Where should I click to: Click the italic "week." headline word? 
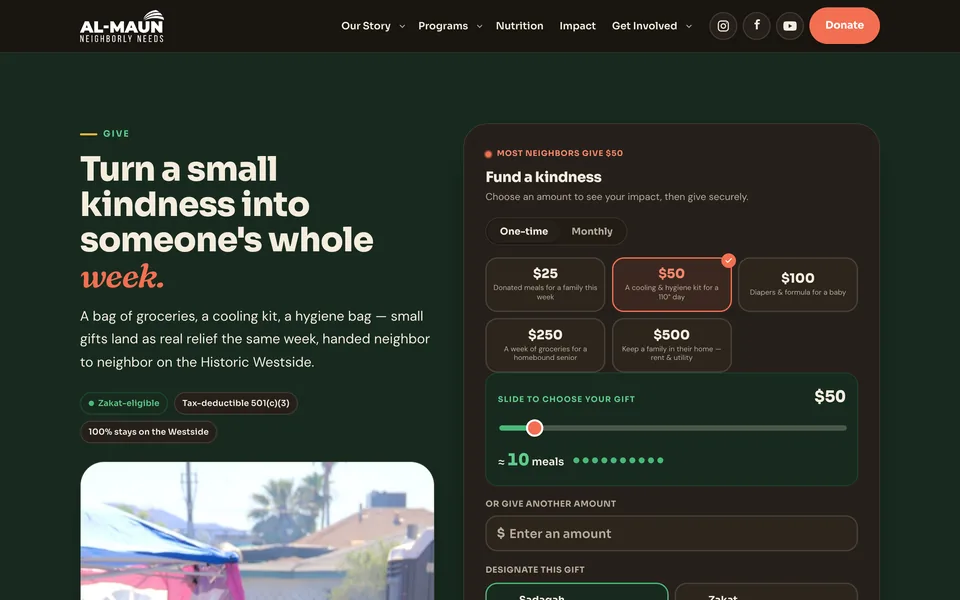pos(122,276)
